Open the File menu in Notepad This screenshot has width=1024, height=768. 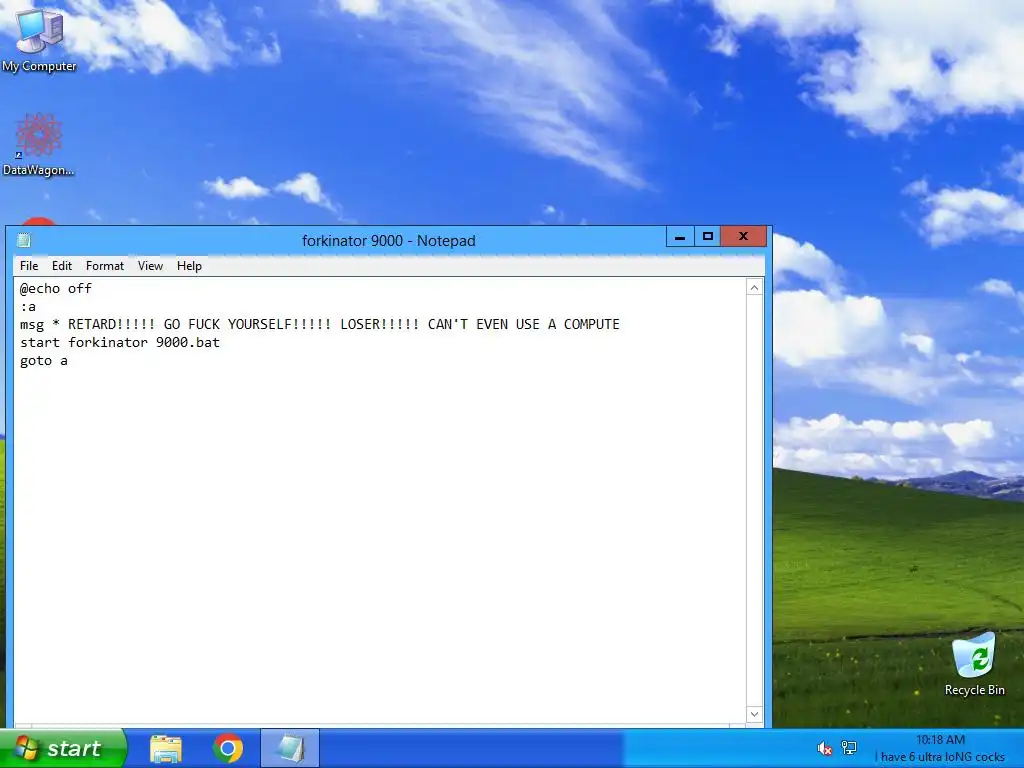[x=29, y=266]
